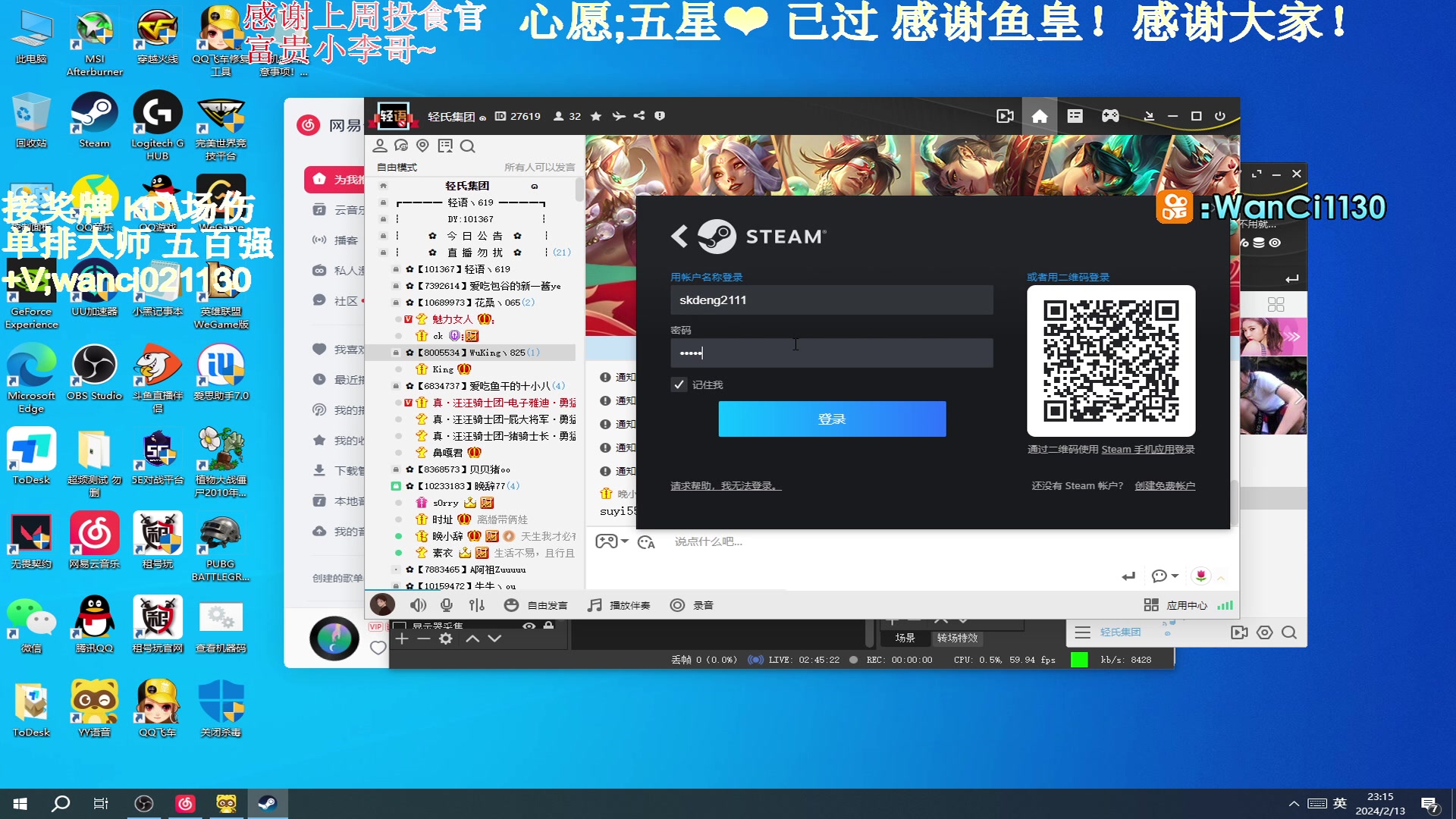Focus the Steam 密码 password field

pos(832,353)
